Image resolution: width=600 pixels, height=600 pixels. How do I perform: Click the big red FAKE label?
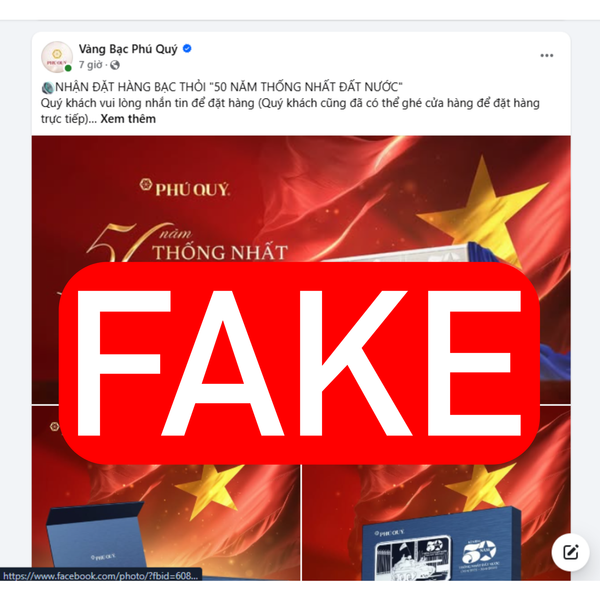[299, 363]
